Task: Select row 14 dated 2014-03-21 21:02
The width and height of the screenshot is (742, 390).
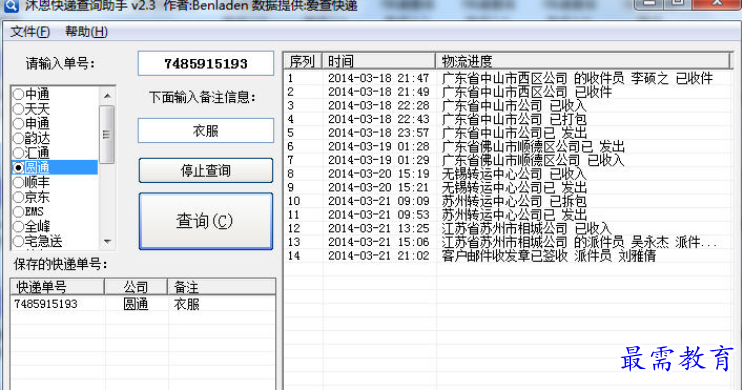Action: [508, 256]
